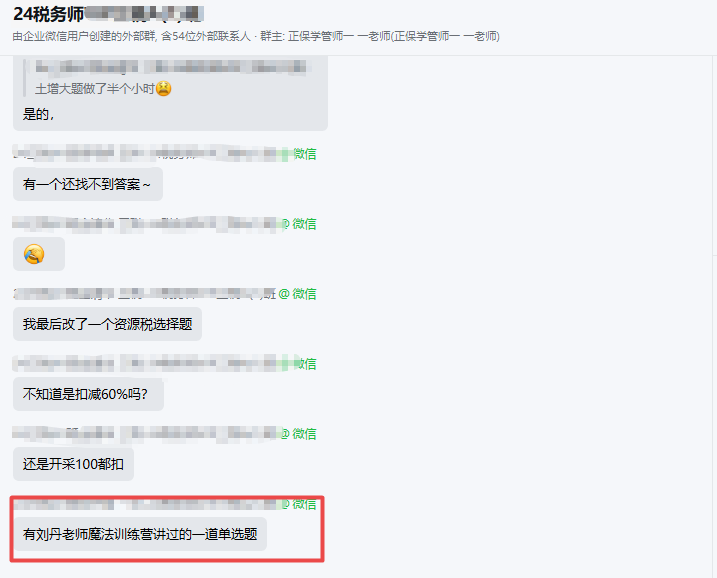Click the message 我最后改了一个资源税选择题

(x=107, y=324)
